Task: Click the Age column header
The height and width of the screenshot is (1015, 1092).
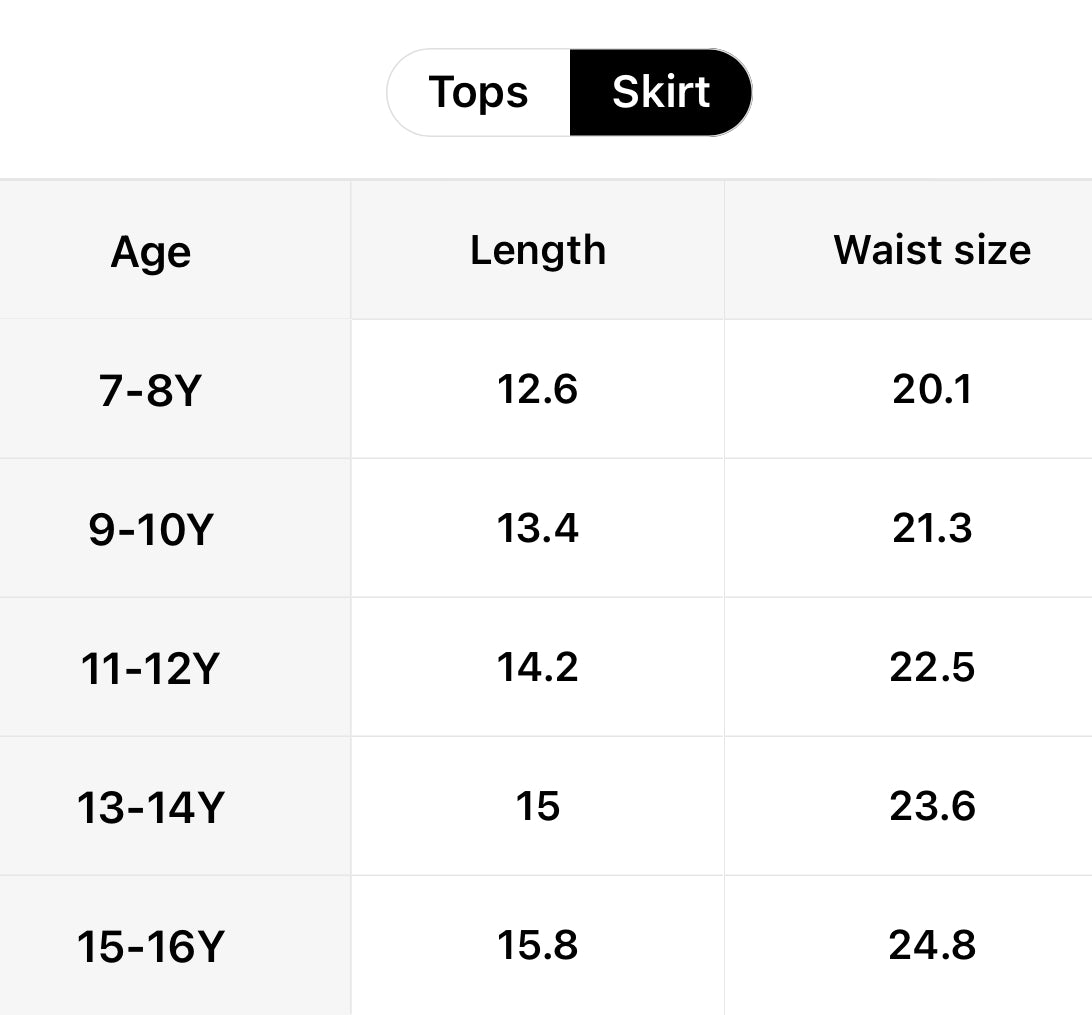Action: [151, 251]
